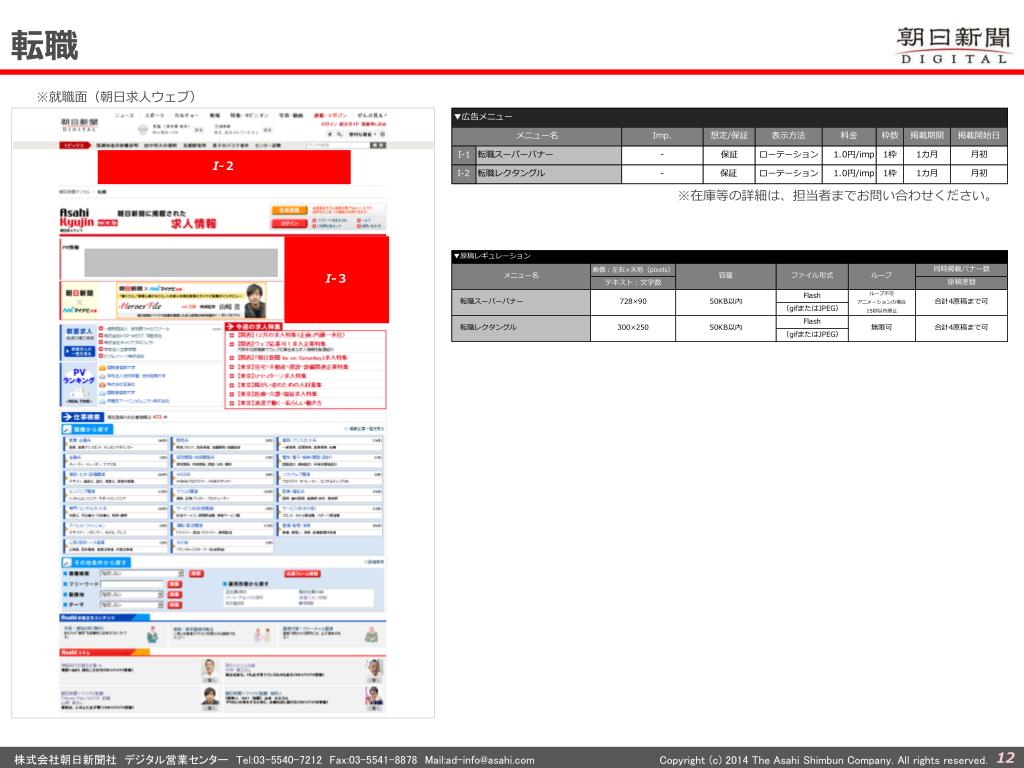
Task: Click the red login button below the orange button
Action: click(289, 223)
